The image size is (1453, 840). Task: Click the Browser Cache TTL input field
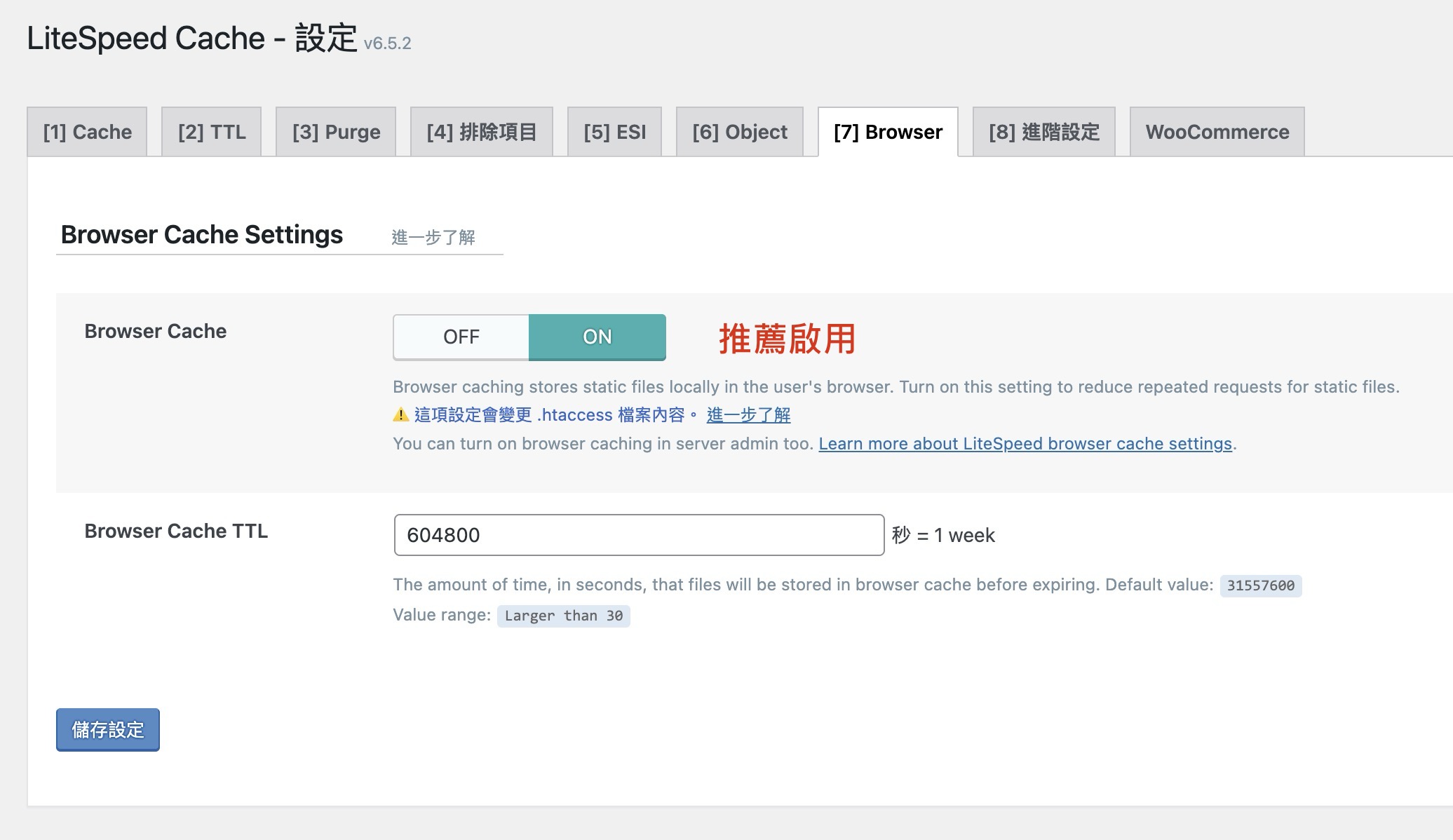[639, 535]
